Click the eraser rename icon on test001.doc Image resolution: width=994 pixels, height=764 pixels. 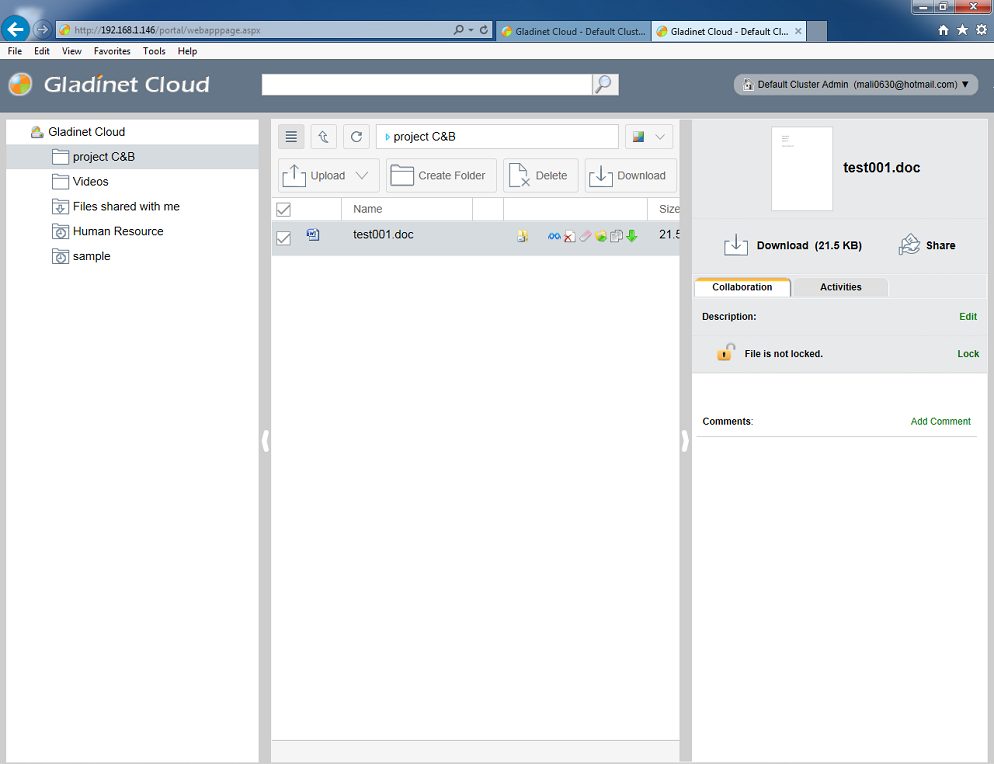click(585, 236)
